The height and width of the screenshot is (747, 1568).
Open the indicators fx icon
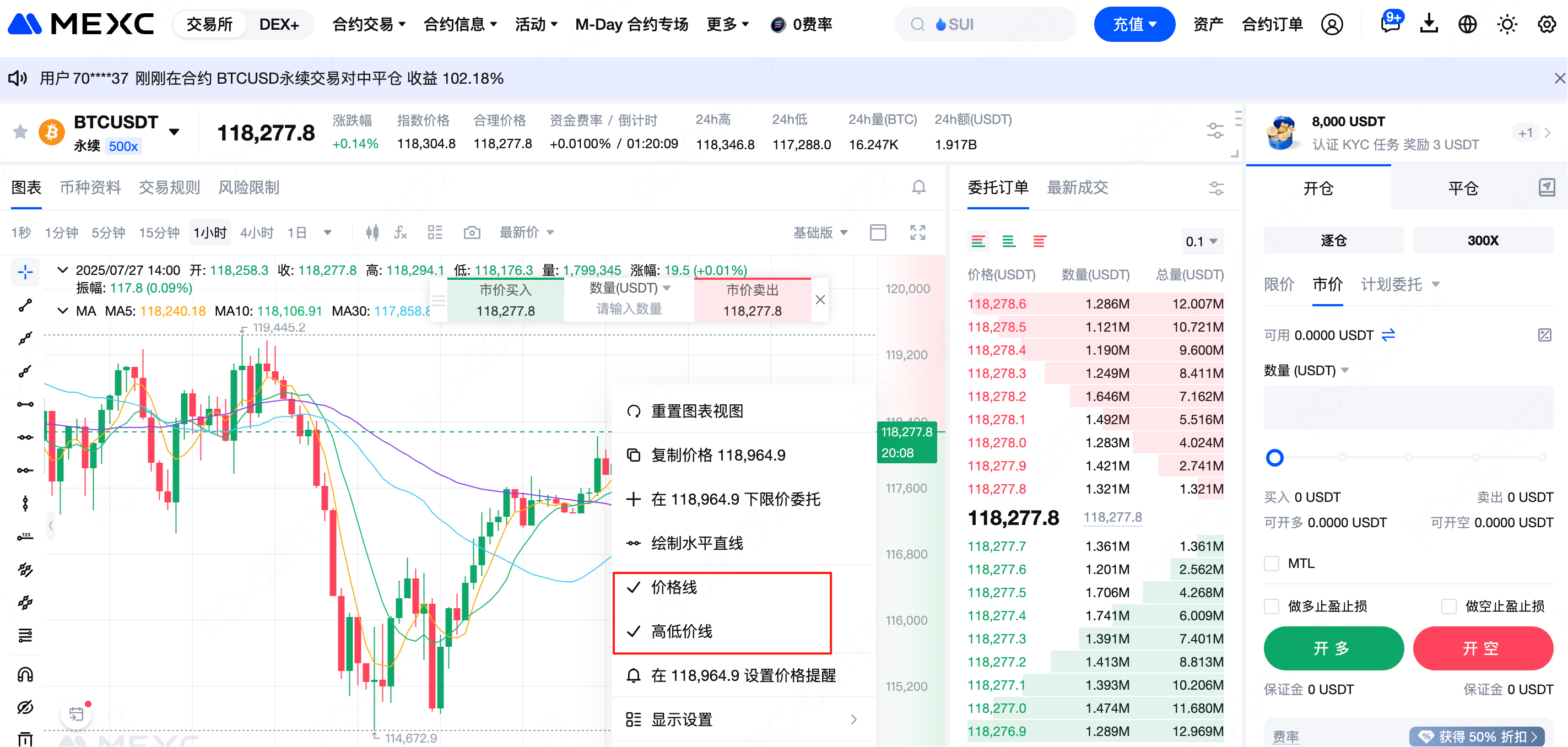[x=401, y=232]
